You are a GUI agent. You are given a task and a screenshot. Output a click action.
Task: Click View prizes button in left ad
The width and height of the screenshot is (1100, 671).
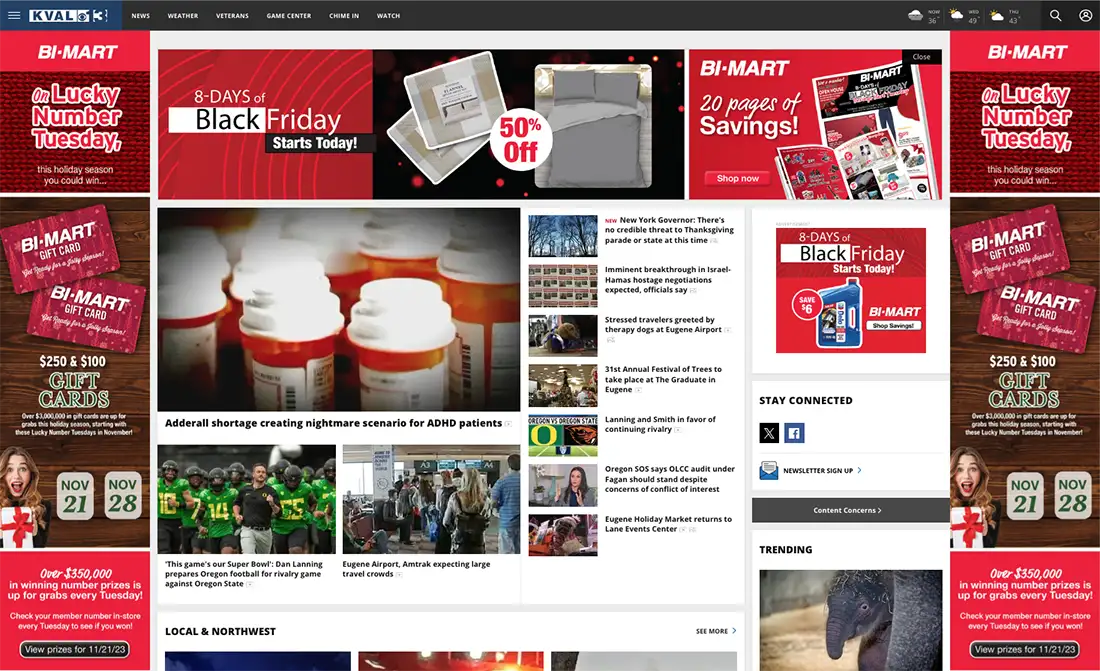74,649
